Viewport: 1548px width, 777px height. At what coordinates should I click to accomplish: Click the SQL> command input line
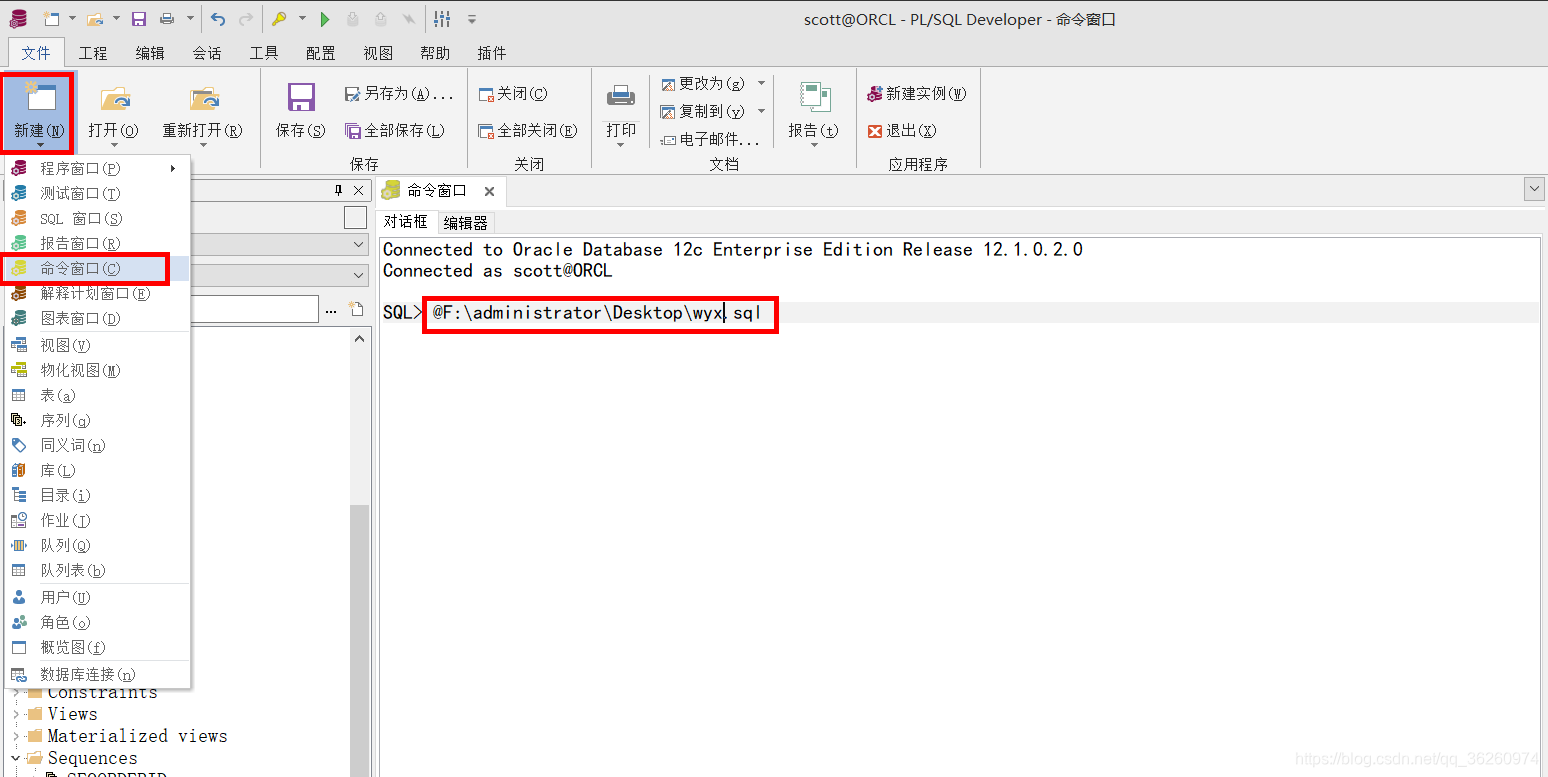click(960, 313)
